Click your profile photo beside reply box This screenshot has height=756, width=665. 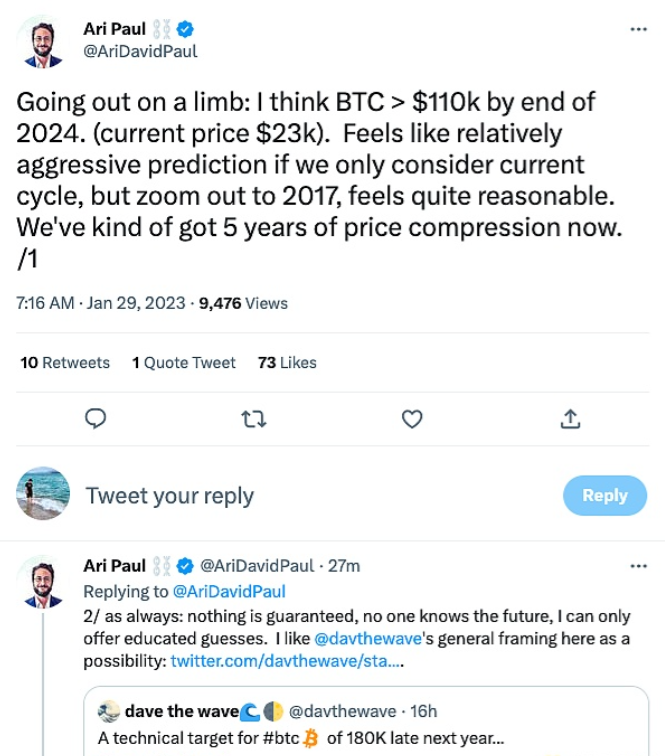point(43,495)
